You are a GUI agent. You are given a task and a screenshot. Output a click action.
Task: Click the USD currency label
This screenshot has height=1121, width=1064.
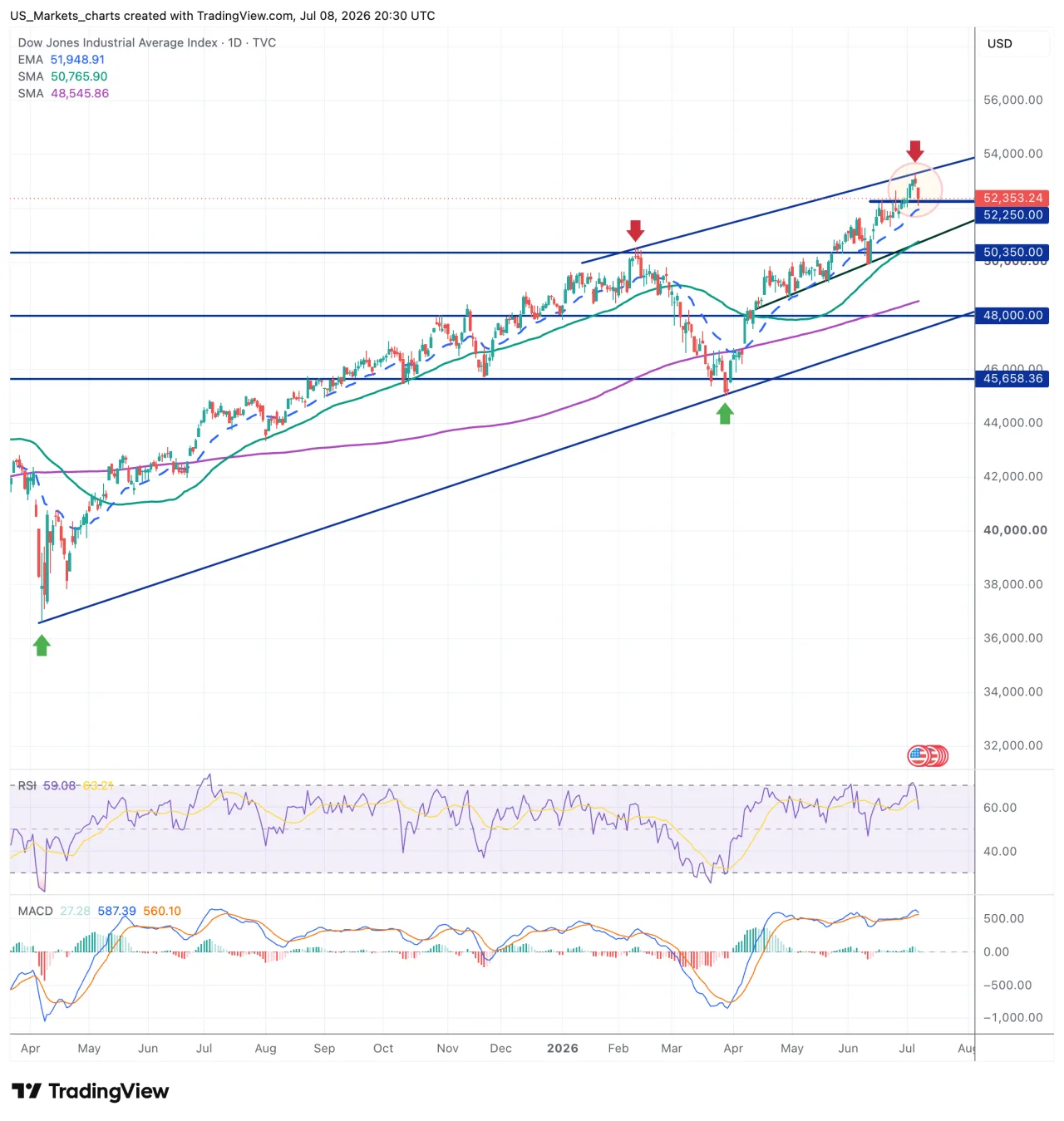999,43
